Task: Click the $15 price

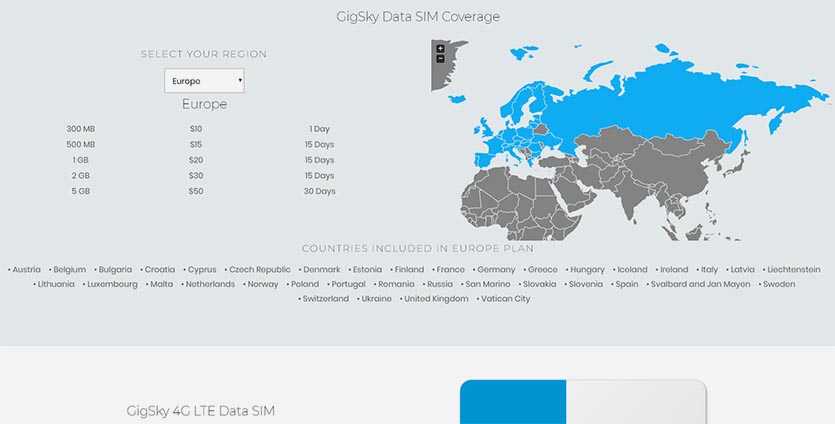Action: pyautogui.click(x=196, y=144)
